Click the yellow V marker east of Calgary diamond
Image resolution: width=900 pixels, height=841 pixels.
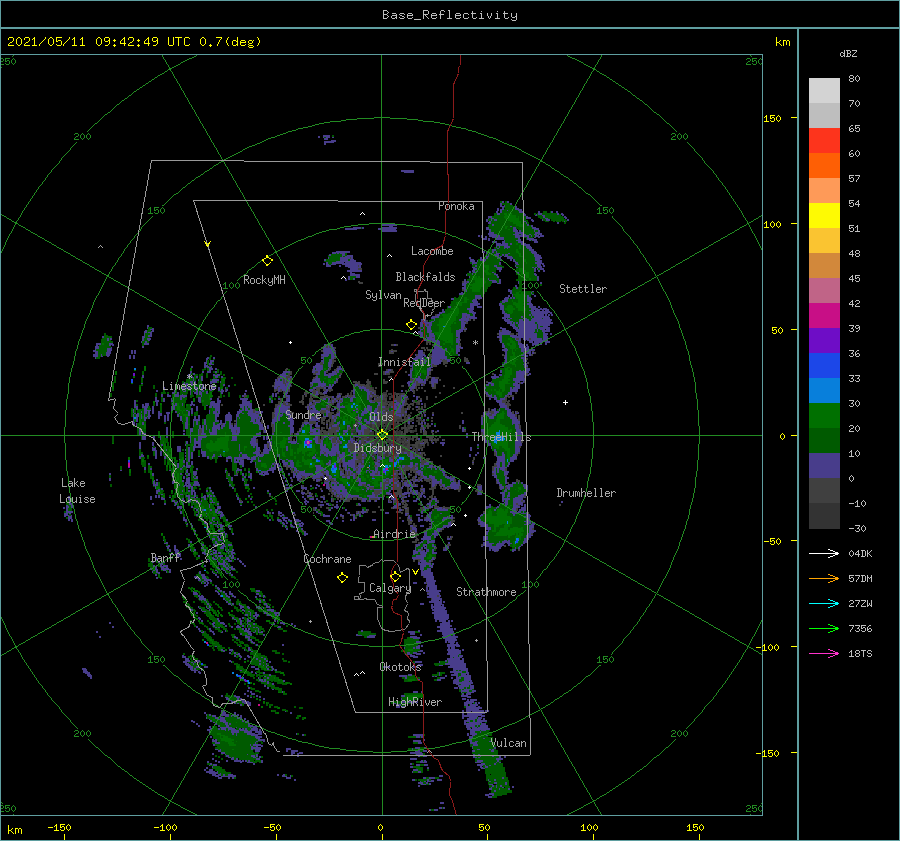(x=416, y=572)
